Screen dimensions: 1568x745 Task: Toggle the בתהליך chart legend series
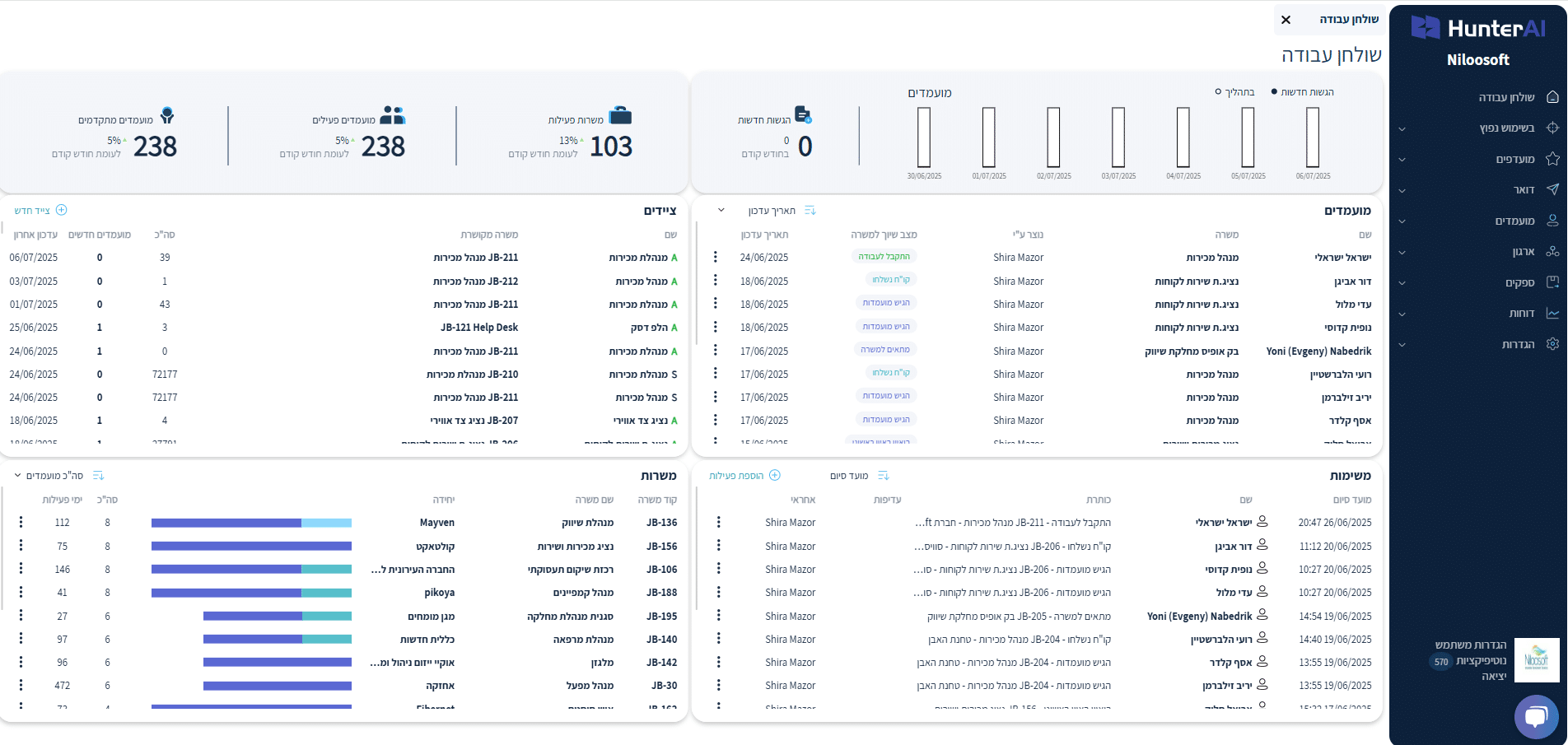coord(1234,92)
